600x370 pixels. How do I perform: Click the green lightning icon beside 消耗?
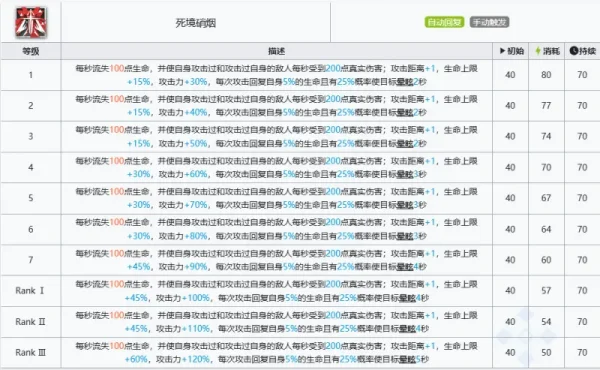click(538, 51)
